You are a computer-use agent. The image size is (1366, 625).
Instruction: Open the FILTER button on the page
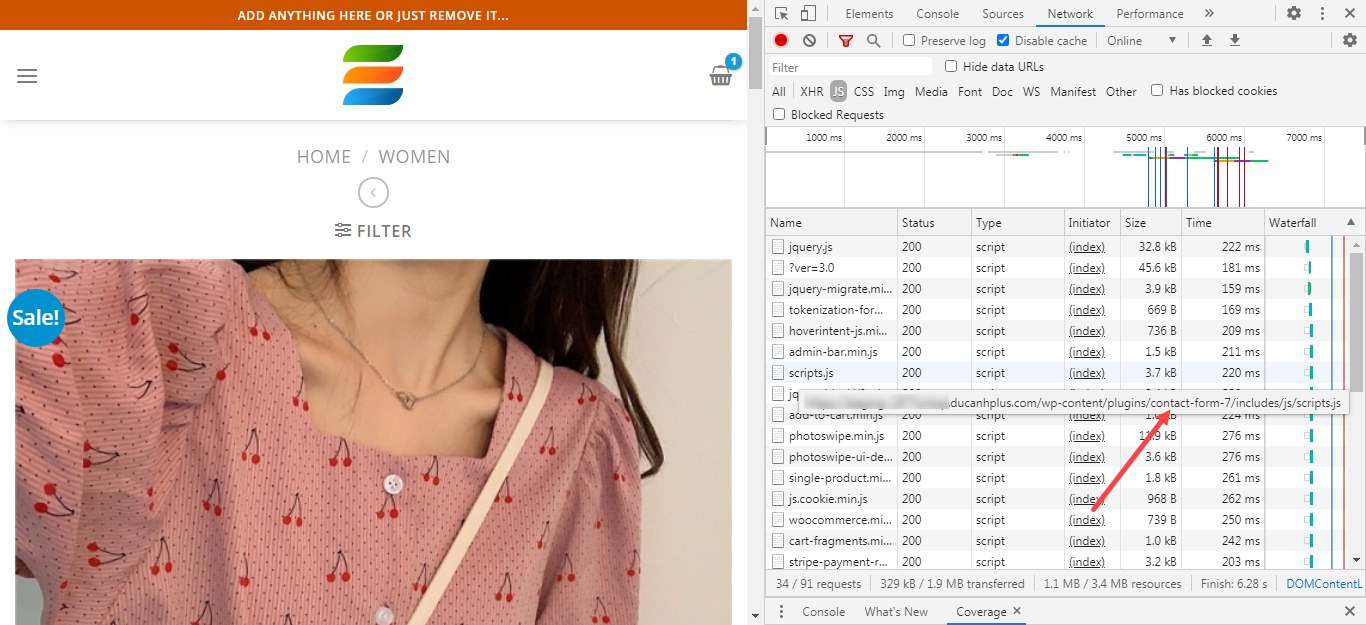click(x=373, y=231)
